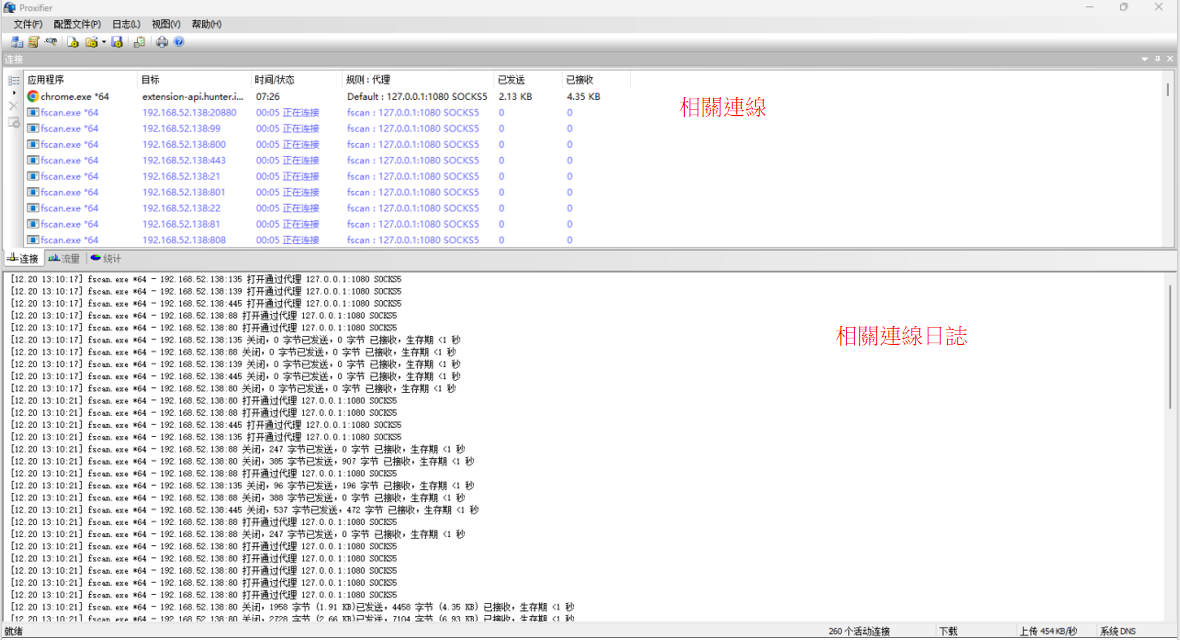
Task: Sort by the 应用程序 column header
Action: click(81, 79)
